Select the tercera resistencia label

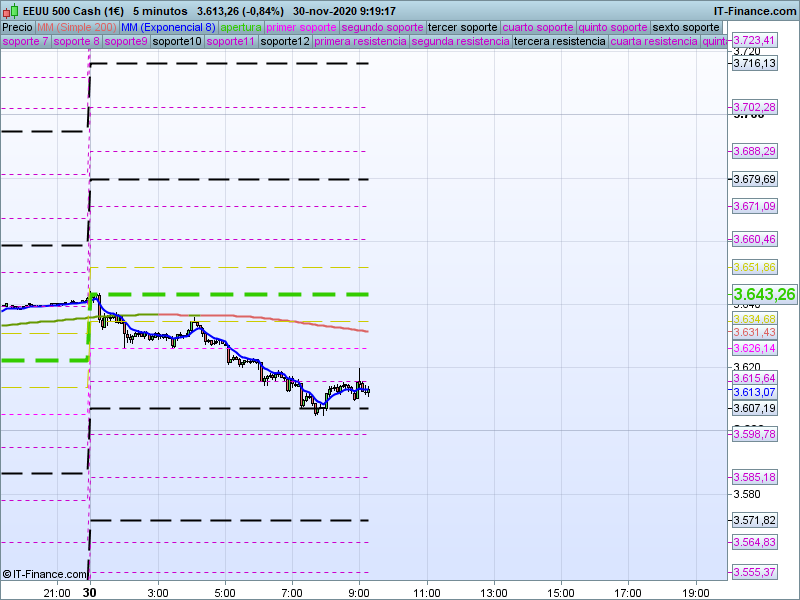560,41
